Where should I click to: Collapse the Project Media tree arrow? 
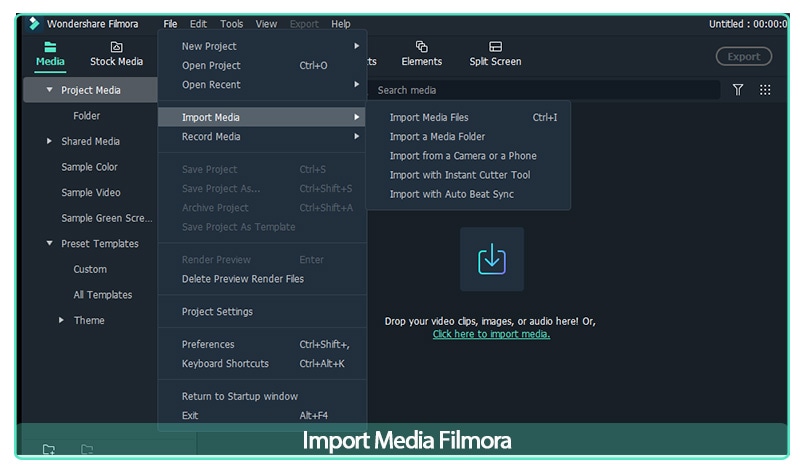point(49,90)
